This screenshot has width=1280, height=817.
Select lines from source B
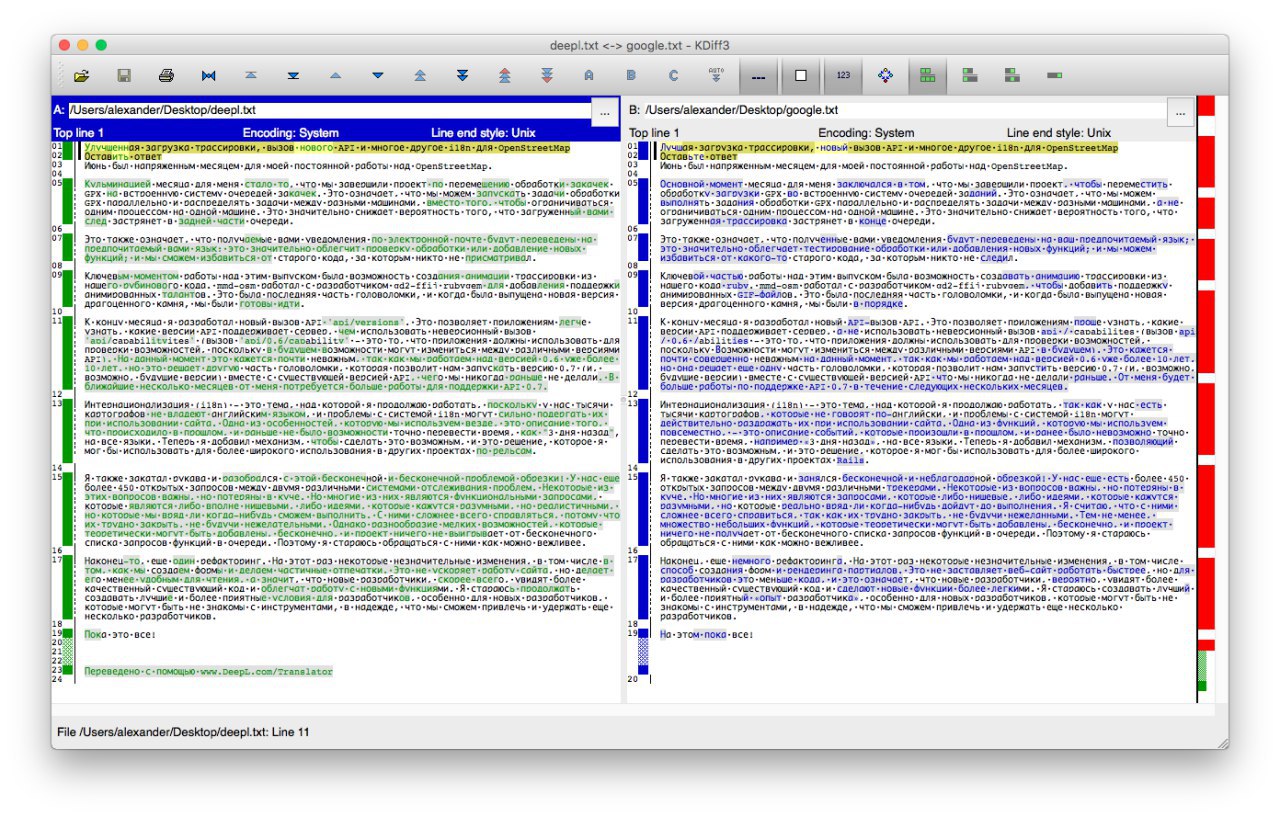[x=631, y=75]
